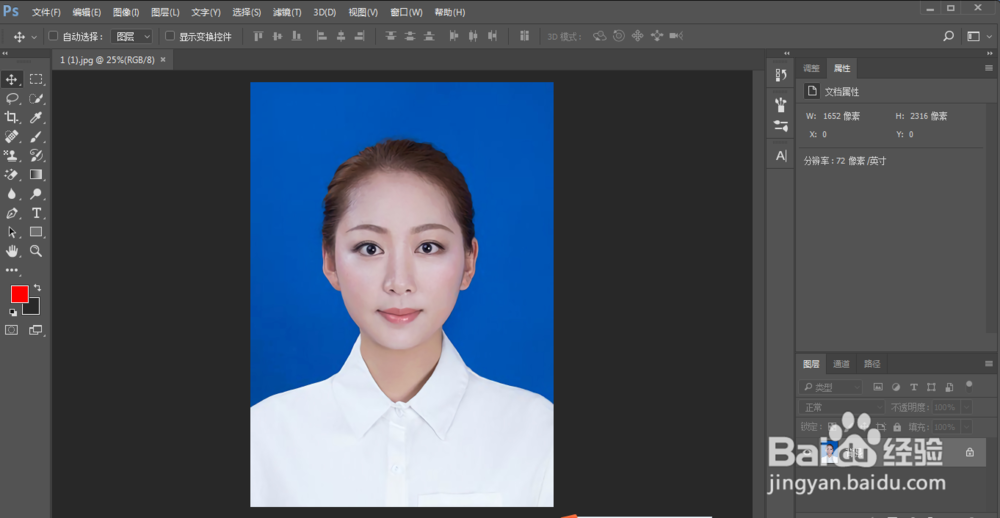Open the Edit Toolbar three-dots button
The image size is (1000, 518).
click(x=11, y=270)
